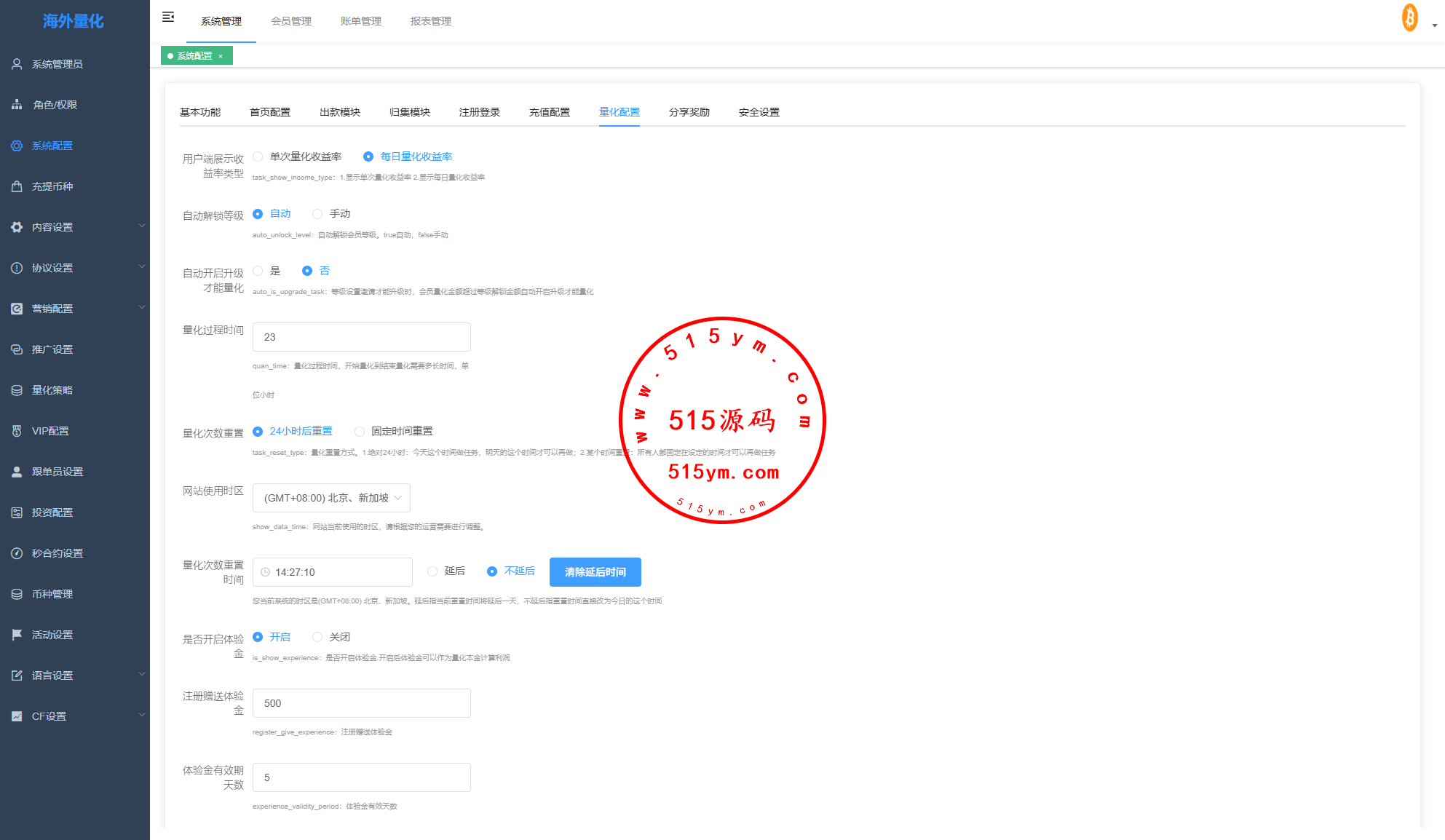Click the sidebar collapse hamburger icon
This screenshot has height=840, width=1445.
click(x=168, y=17)
